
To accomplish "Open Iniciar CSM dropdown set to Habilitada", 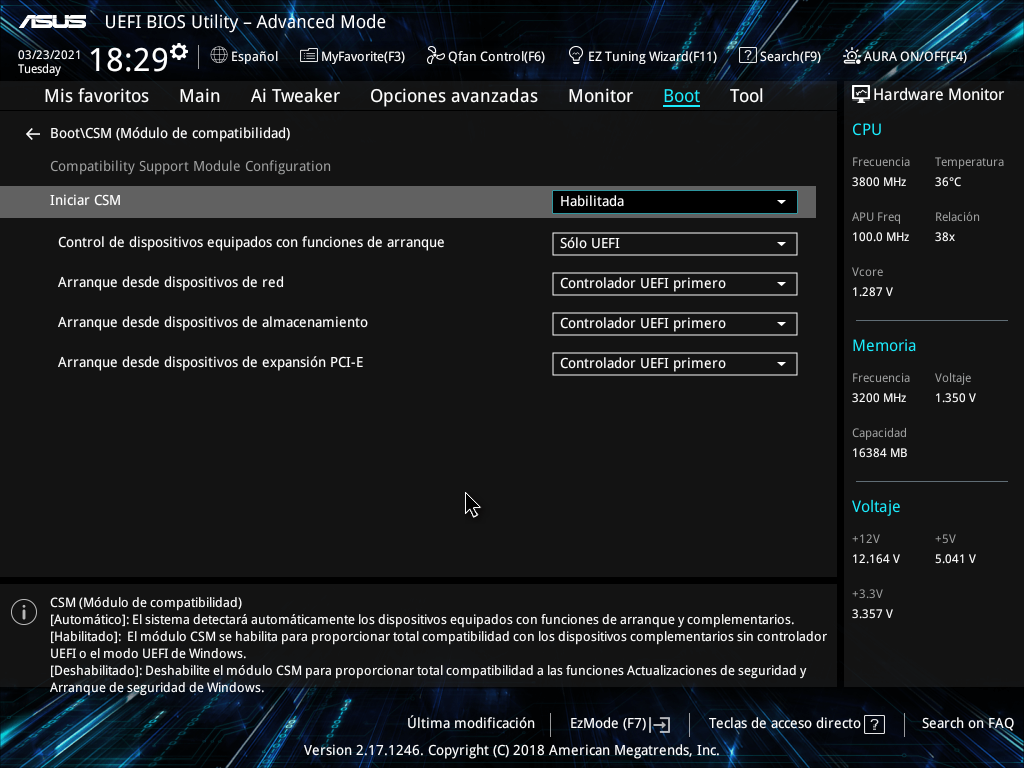I will [675, 202].
